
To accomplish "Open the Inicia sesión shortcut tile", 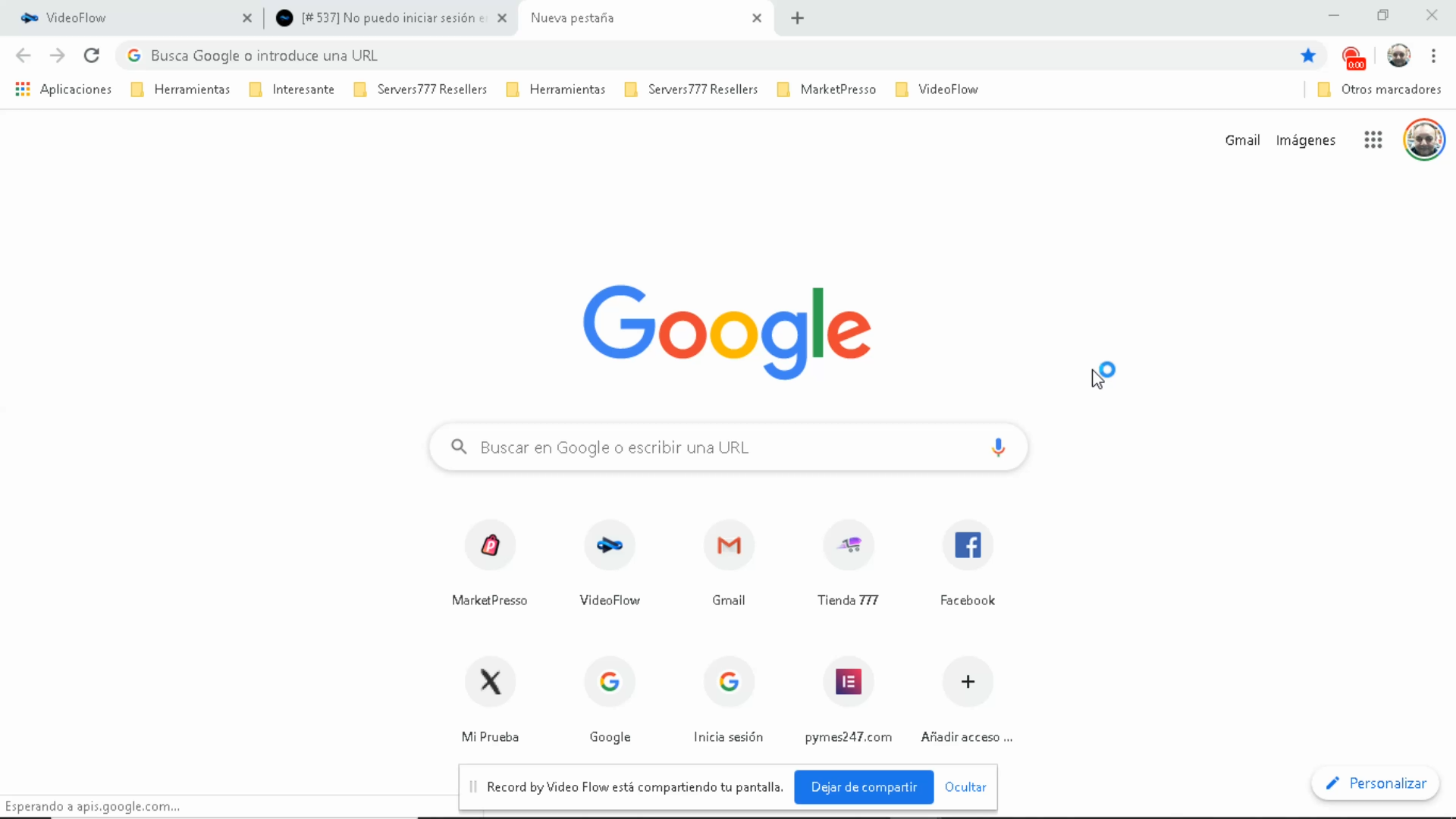I will [729, 701].
